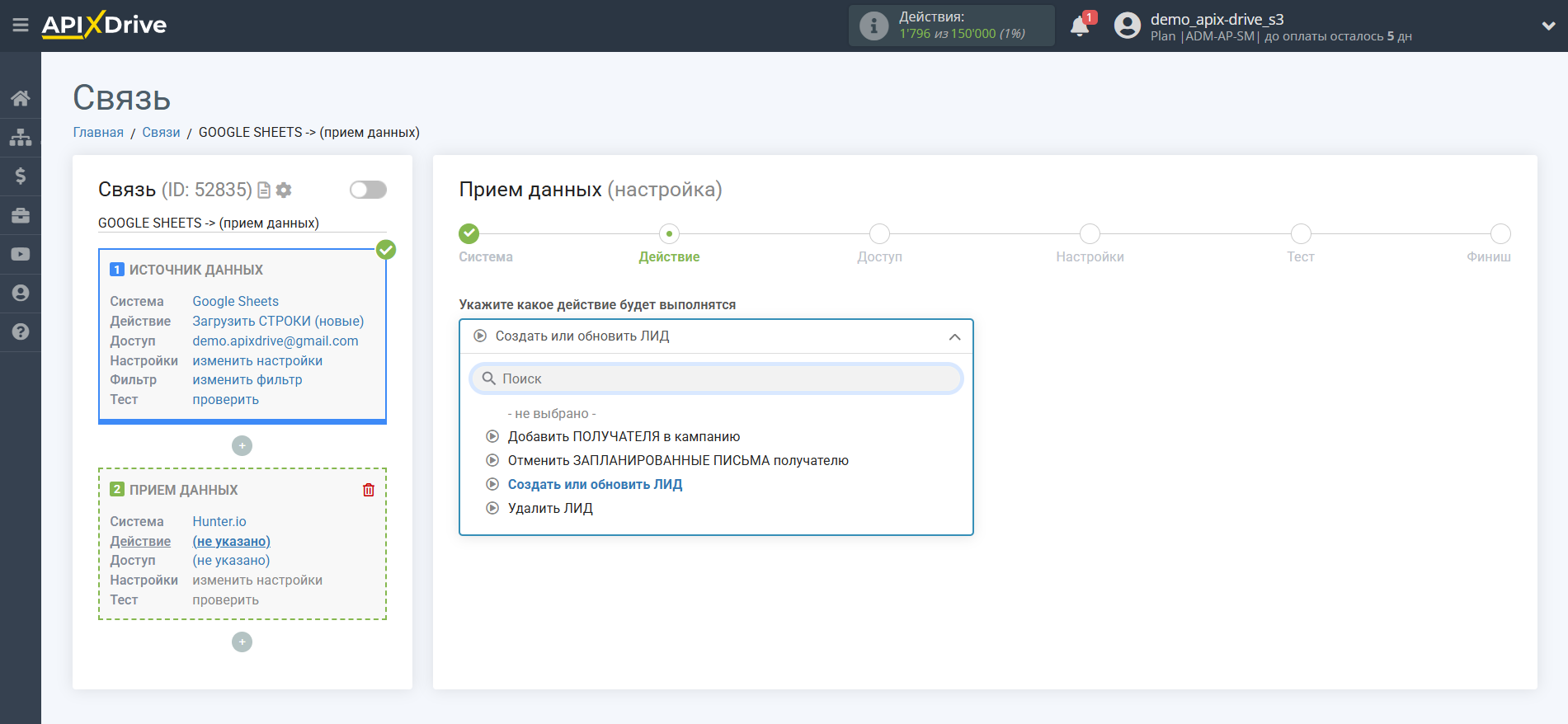This screenshot has height=724, width=1568.
Task: Open the connections sitemap sidebar icon
Action: pos(21,137)
